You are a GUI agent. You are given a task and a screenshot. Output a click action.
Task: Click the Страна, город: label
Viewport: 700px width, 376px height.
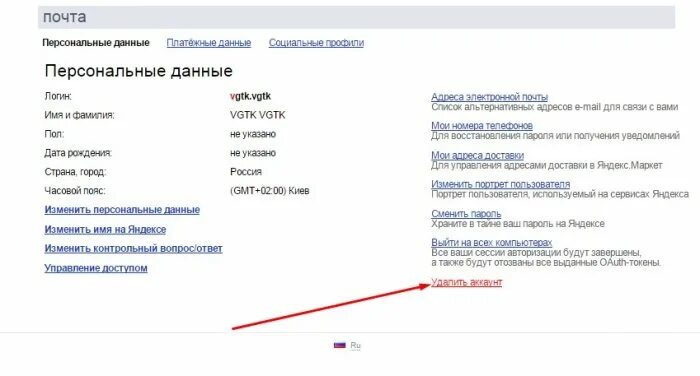click(x=75, y=172)
